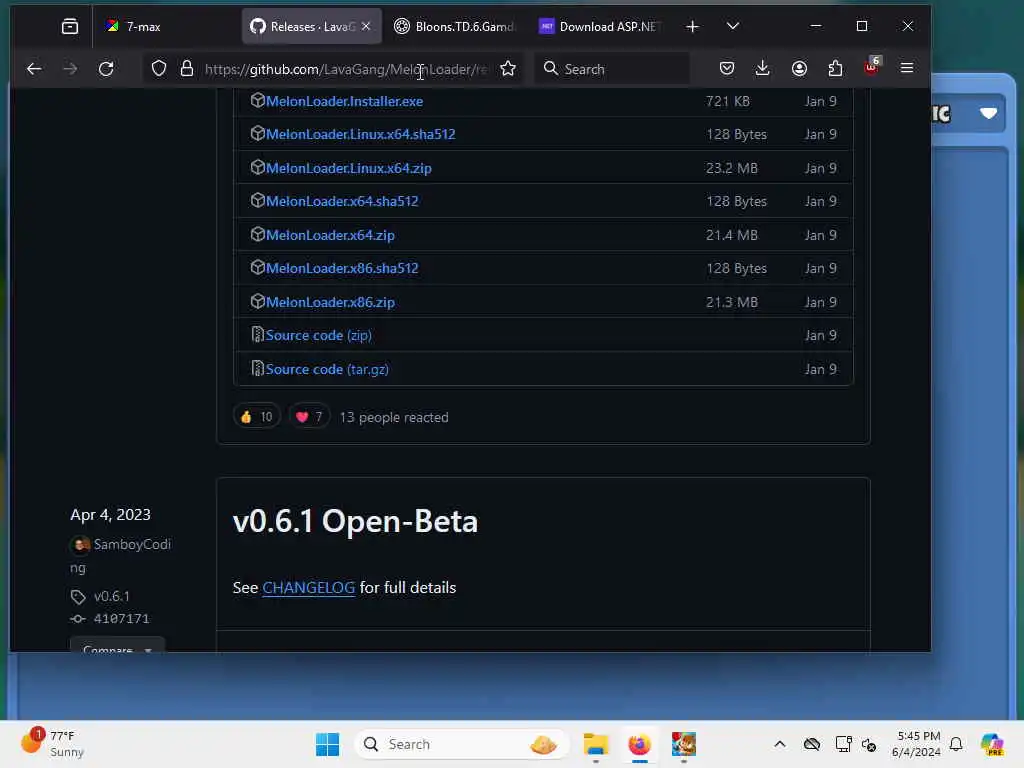Click the heart dropdown in background game window

click(988, 114)
